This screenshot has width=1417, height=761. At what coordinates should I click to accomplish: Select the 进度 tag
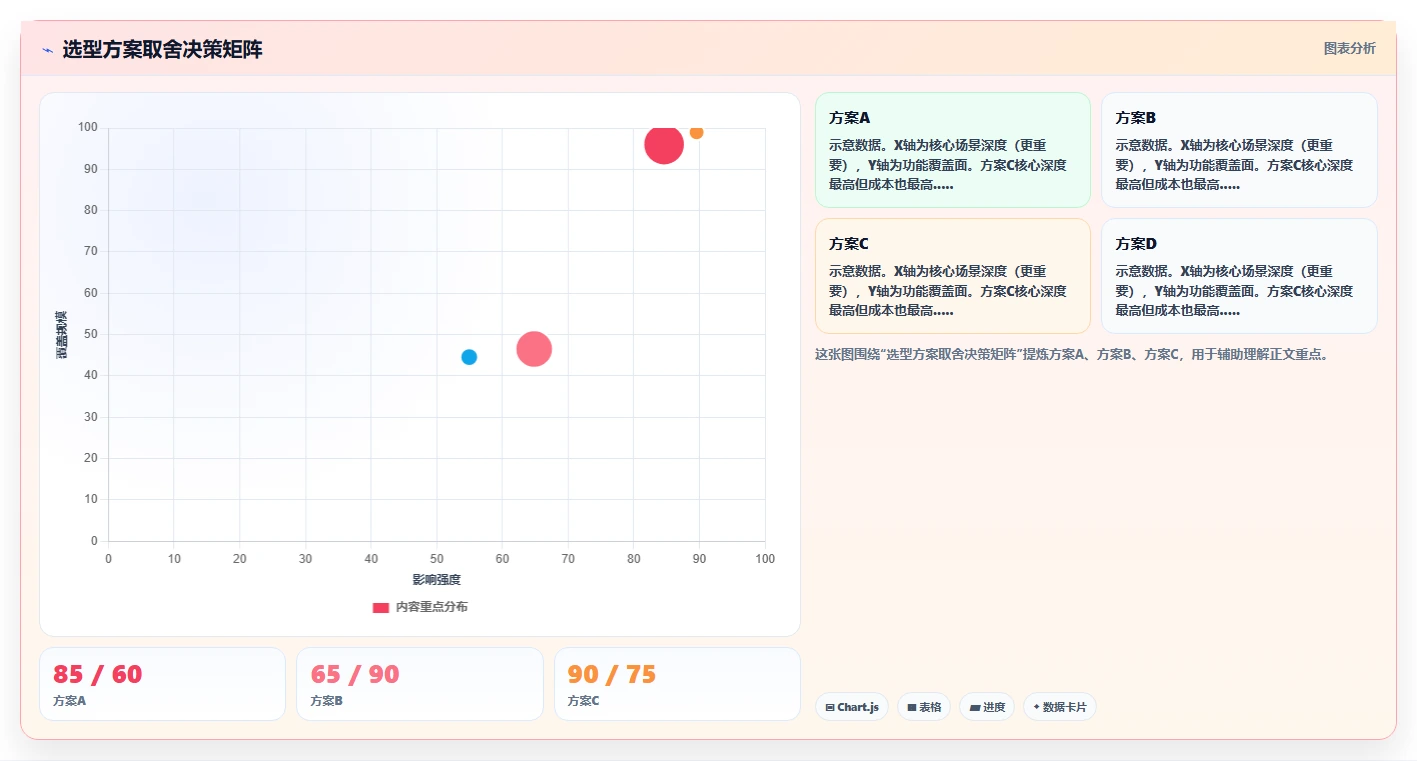pyautogui.click(x=987, y=707)
